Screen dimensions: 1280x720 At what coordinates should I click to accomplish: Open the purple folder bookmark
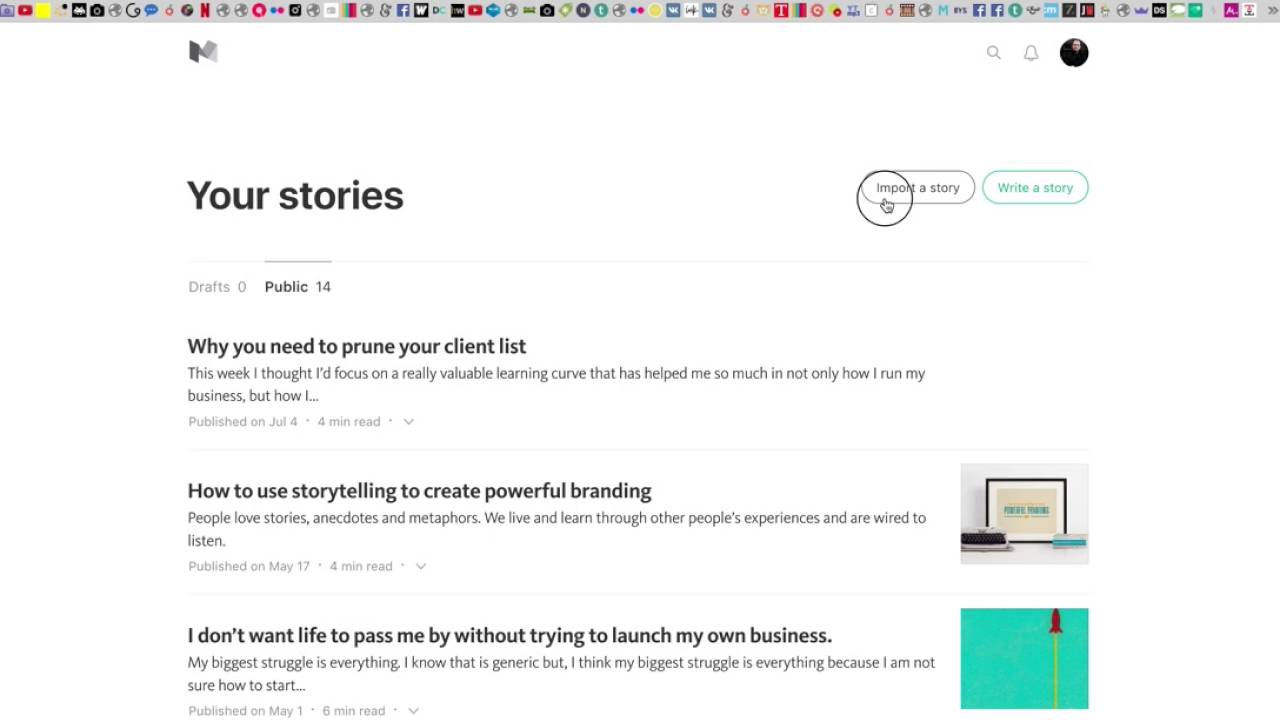7,11
